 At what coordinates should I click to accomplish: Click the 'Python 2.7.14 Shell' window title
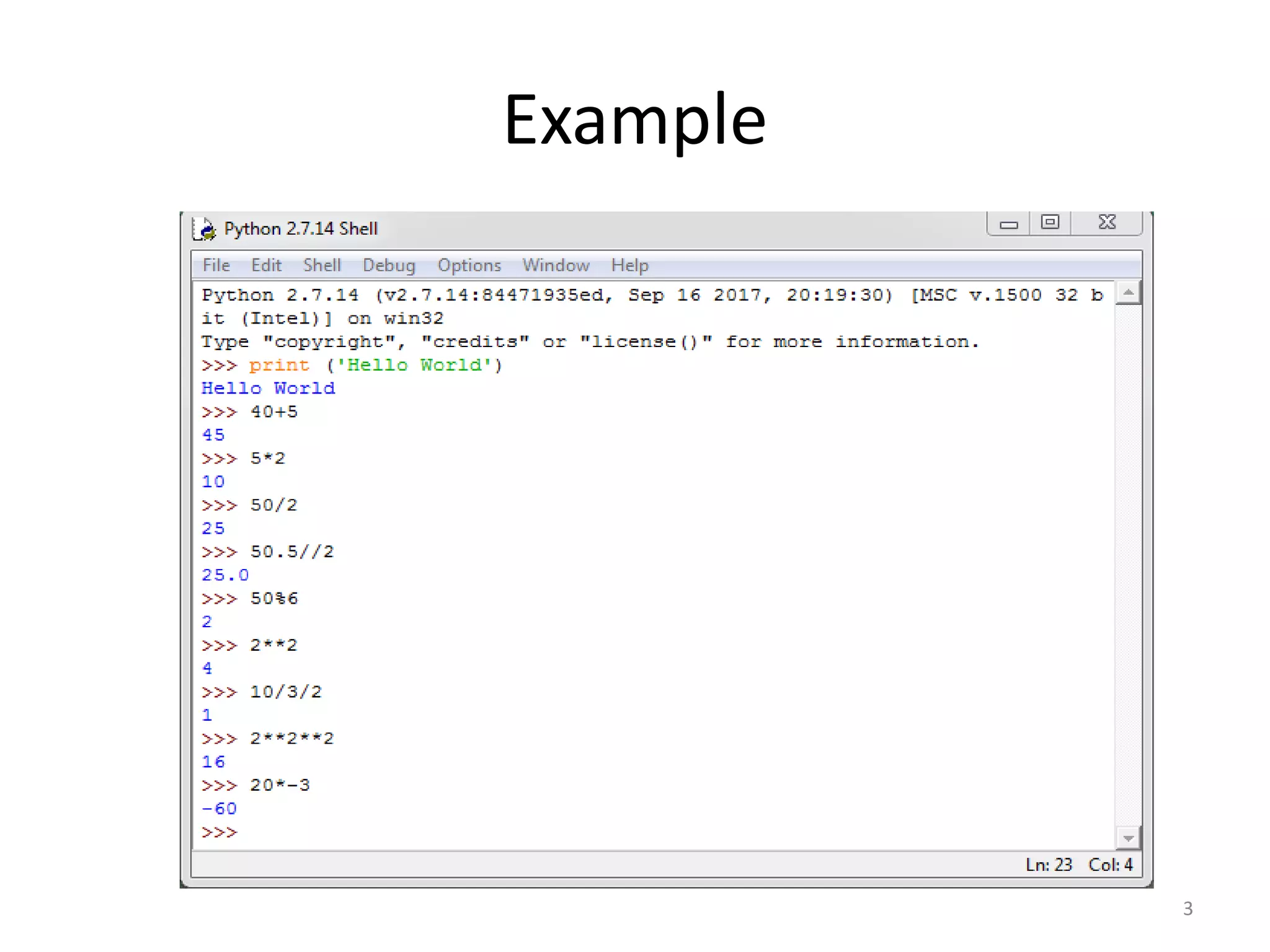301,229
